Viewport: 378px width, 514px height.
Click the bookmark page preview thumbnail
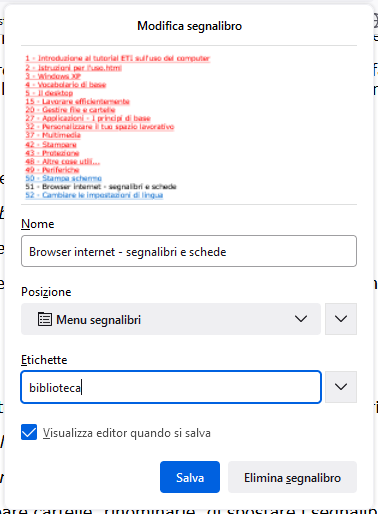[x=189, y=125]
